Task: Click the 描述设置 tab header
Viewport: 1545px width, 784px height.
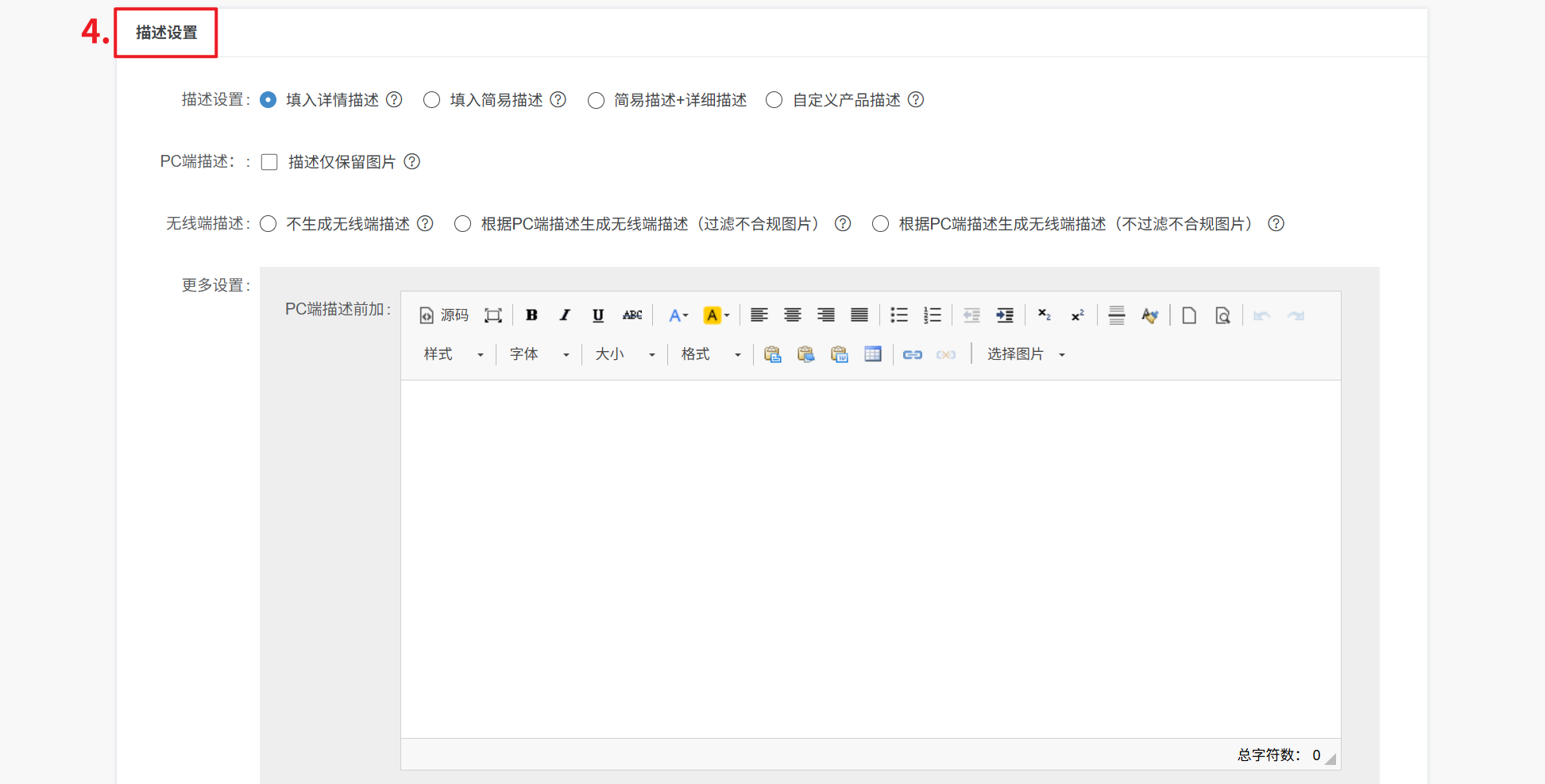Action: [166, 33]
